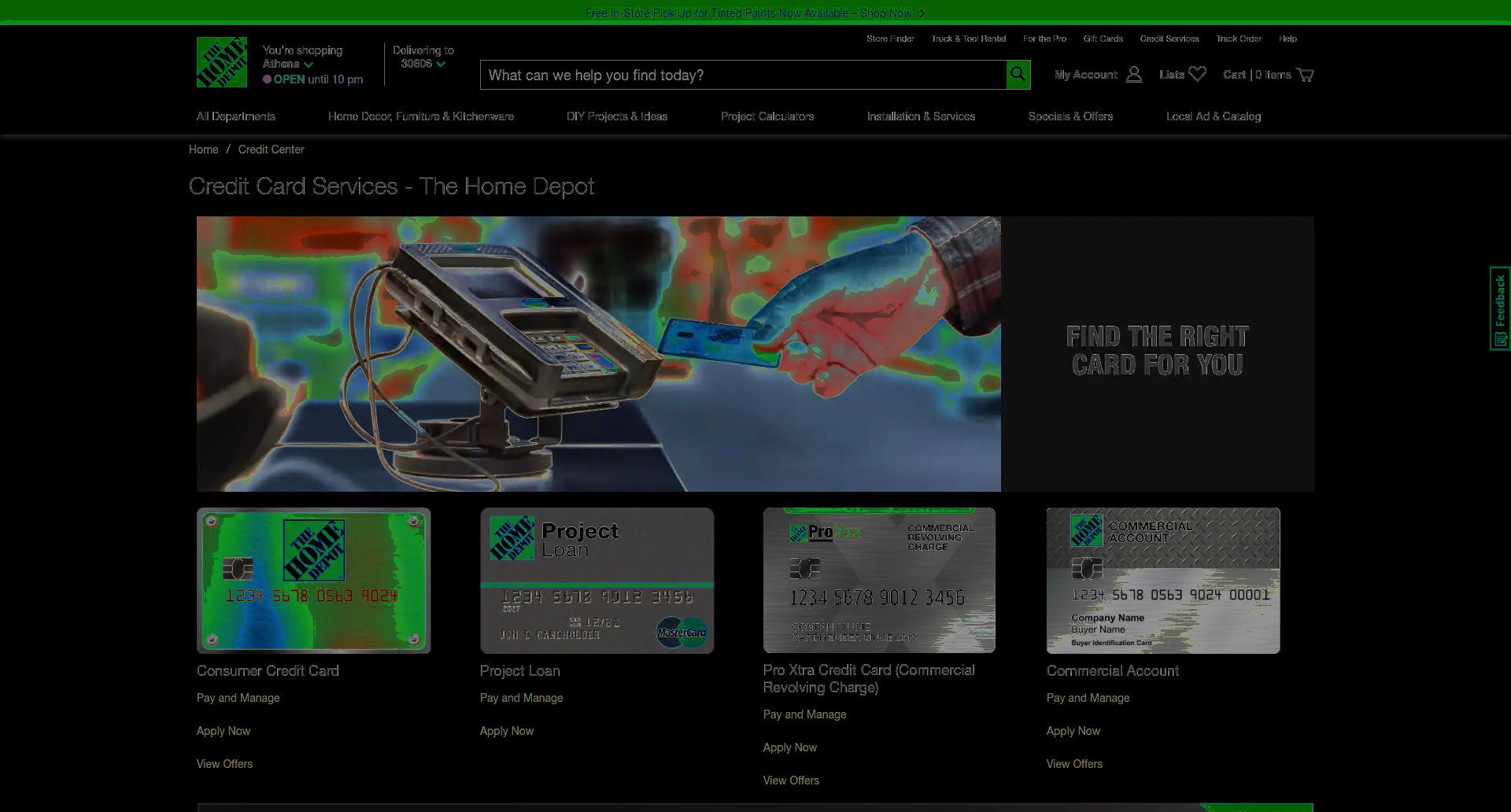
Task: Click Apply Now under Consumer Credit Card
Action: [224, 731]
